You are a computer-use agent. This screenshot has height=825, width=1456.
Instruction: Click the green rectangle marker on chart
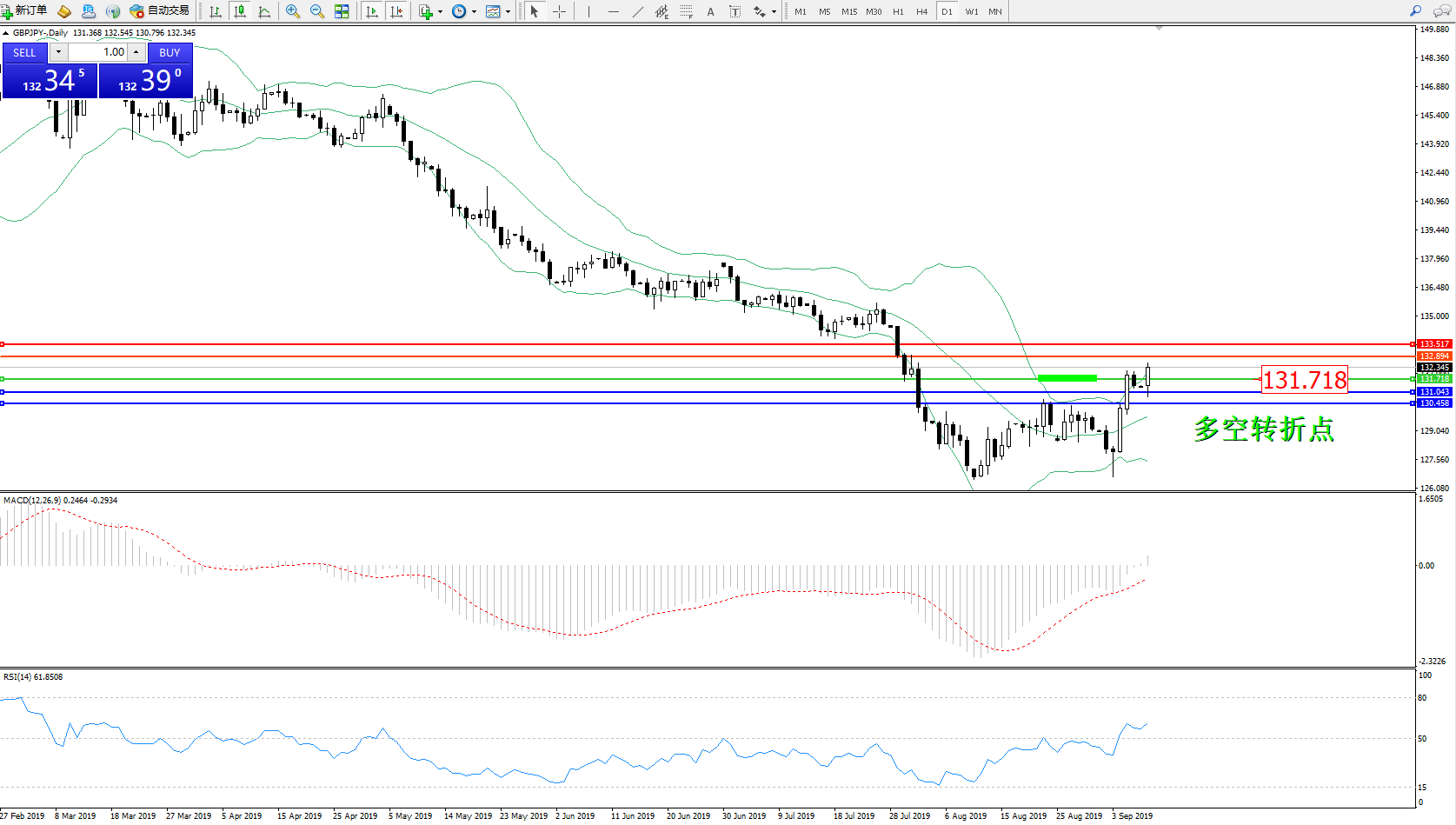pos(1067,378)
